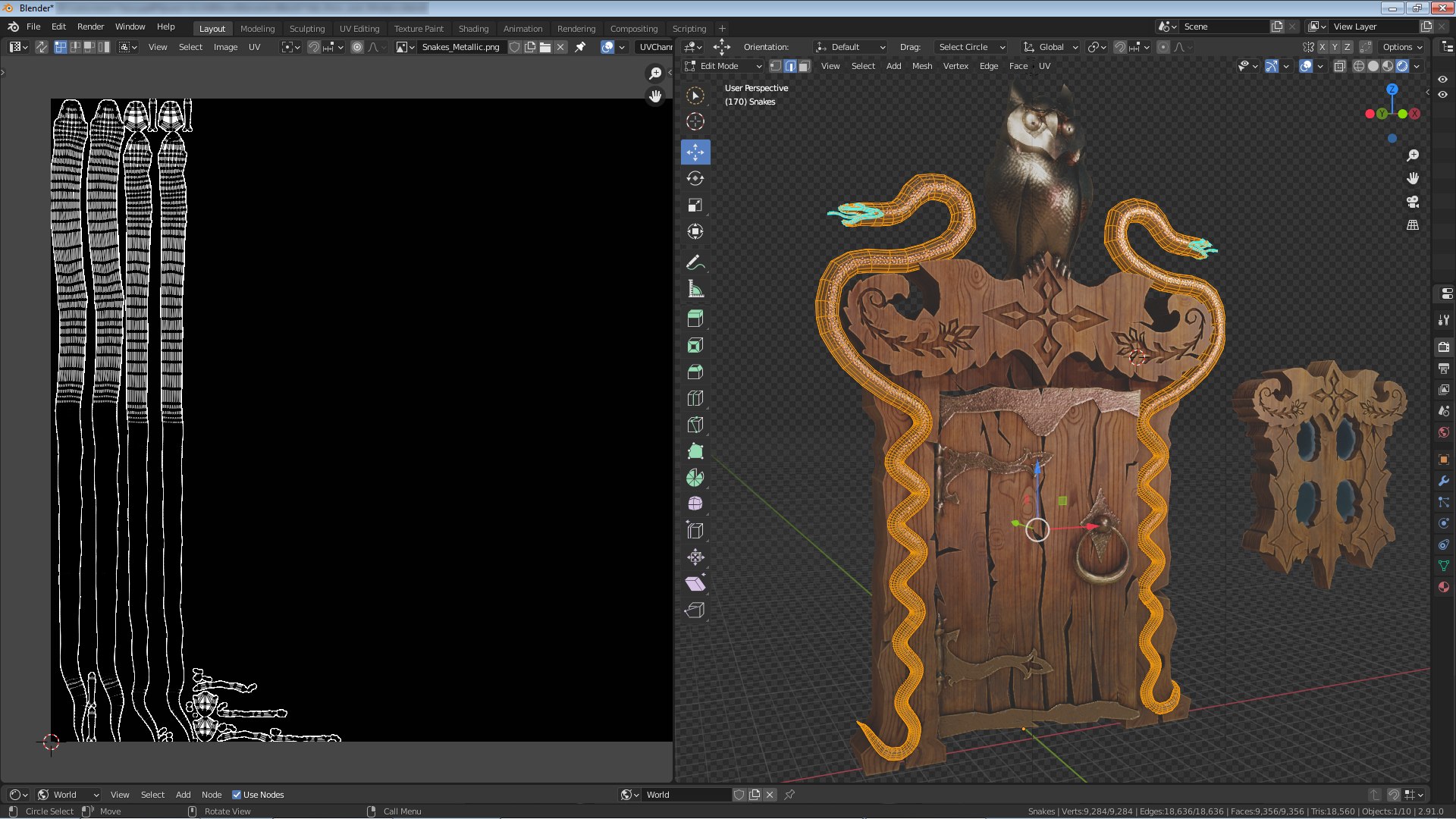This screenshot has height=819, width=1456.
Task: Choose the Inset Faces tool
Action: coord(695,346)
